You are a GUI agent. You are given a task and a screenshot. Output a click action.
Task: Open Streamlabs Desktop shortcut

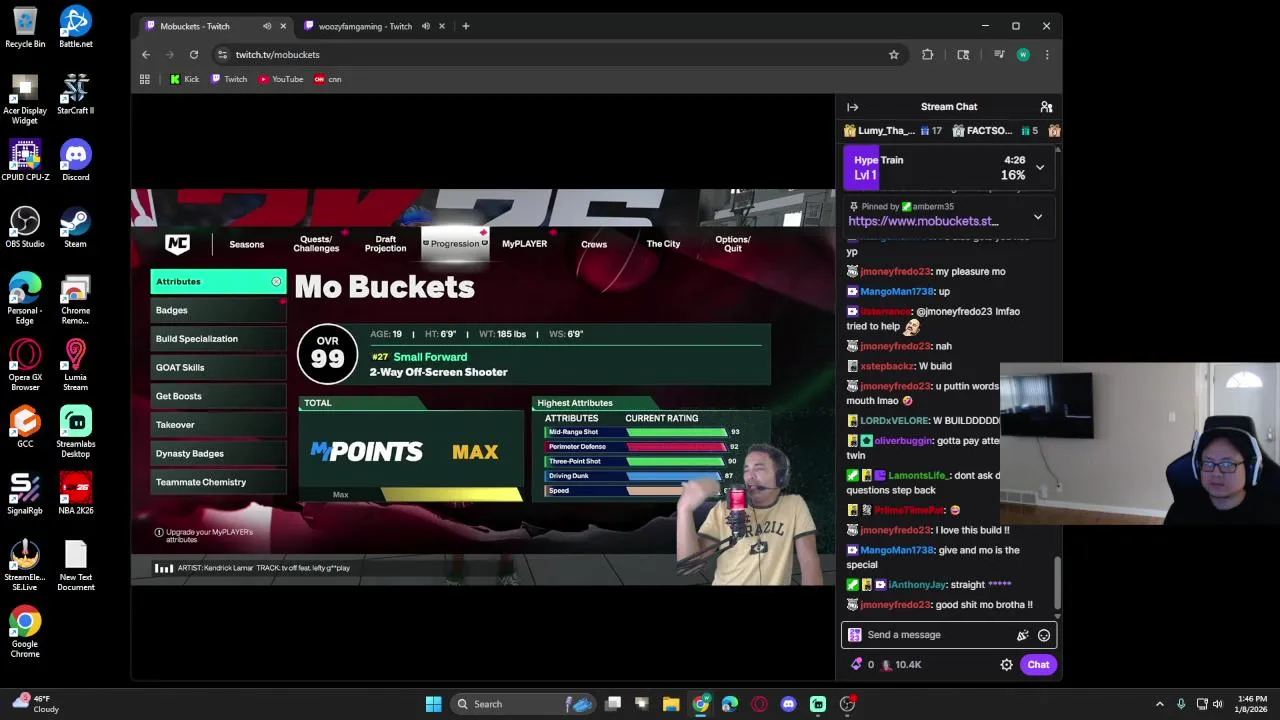[75, 430]
